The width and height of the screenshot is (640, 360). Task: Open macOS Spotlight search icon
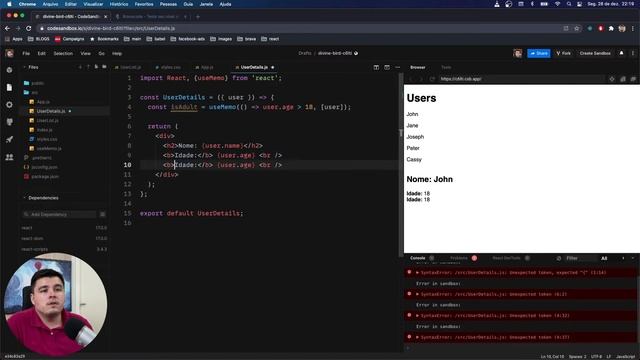[569, 4]
